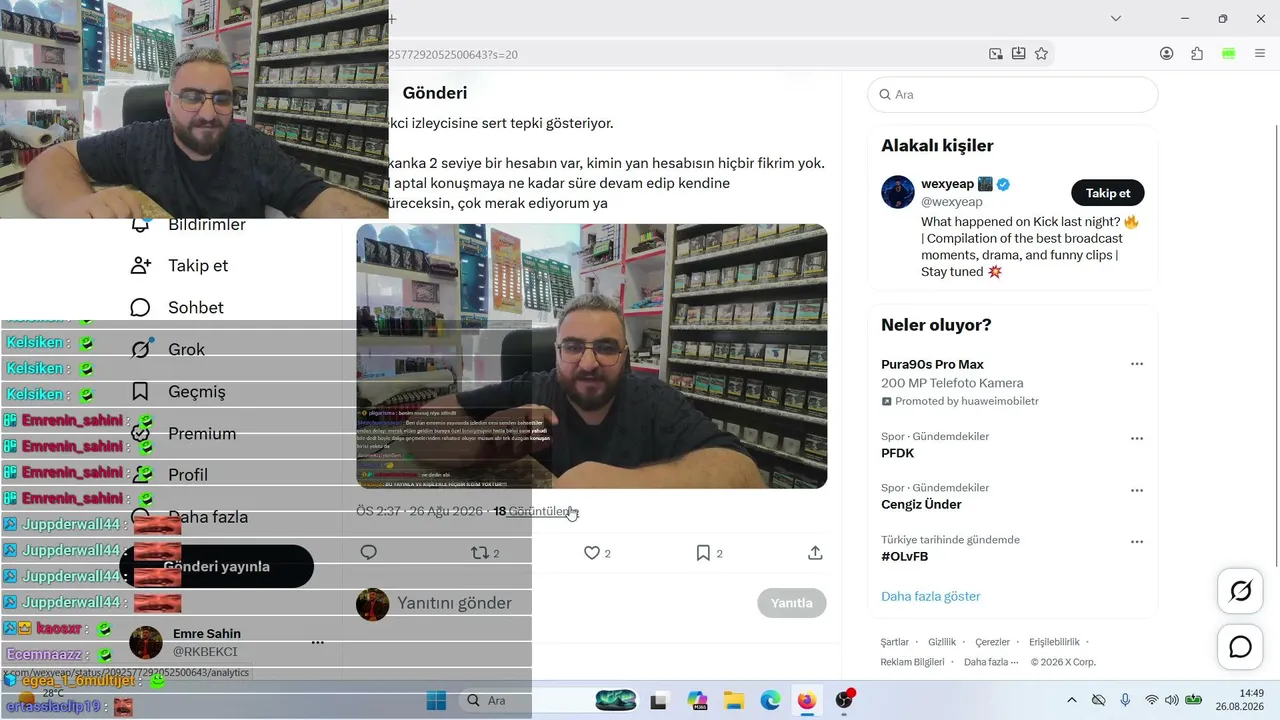This screenshot has height=720, width=1280.
Task: Open Wi-Fi network settings in tray
Action: pyautogui.click(x=1151, y=700)
